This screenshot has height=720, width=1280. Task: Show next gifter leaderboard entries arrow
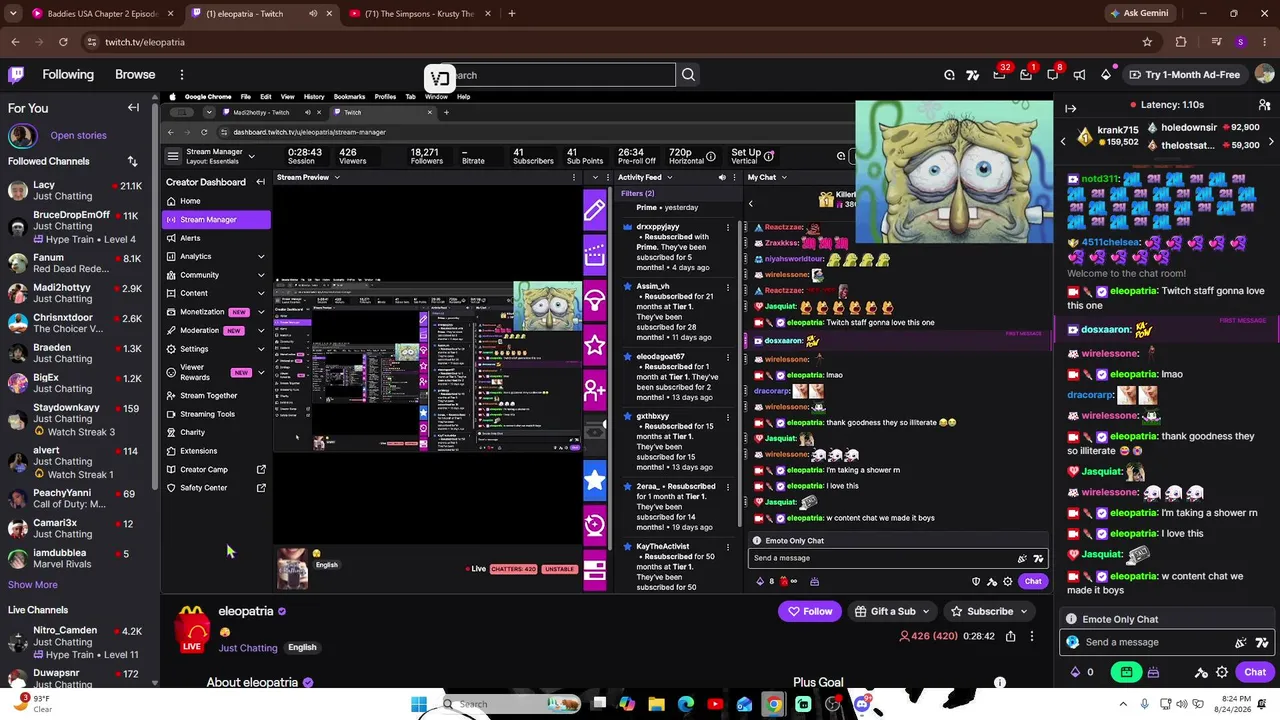click(1271, 142)
